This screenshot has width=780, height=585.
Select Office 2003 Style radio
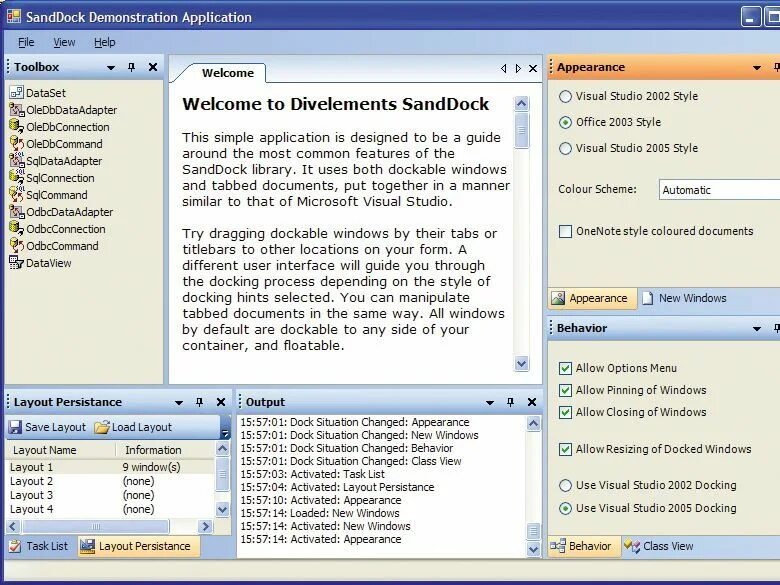tap(565, 122)
